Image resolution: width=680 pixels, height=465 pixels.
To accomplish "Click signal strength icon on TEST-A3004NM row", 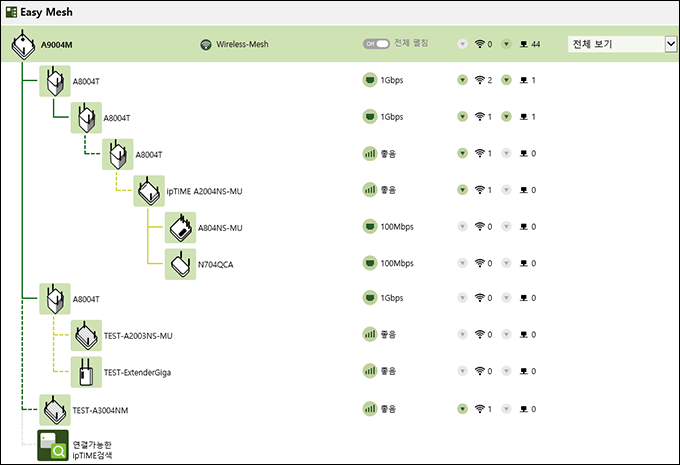I will coord(370,409).
